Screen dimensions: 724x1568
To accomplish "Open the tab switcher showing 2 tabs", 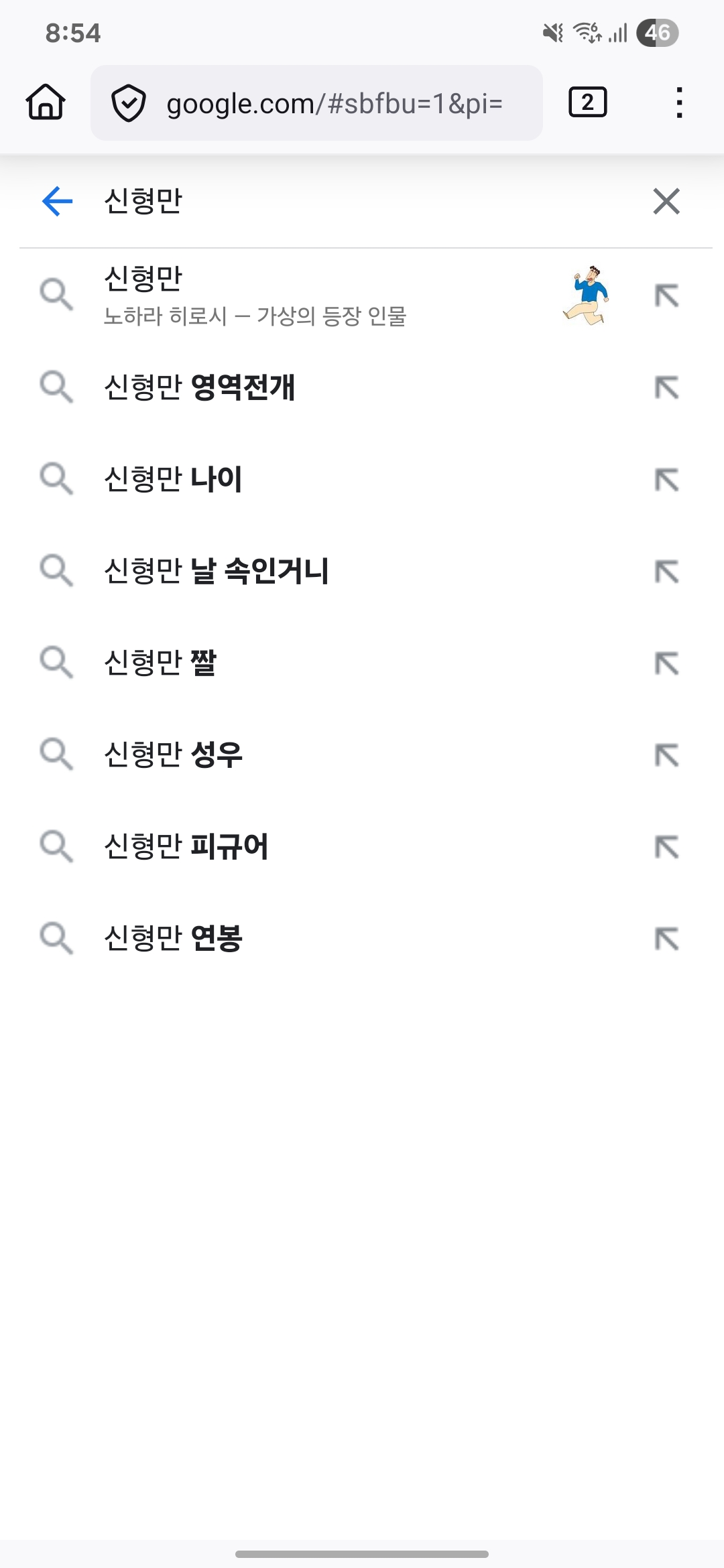I will (x=587, y=103).
